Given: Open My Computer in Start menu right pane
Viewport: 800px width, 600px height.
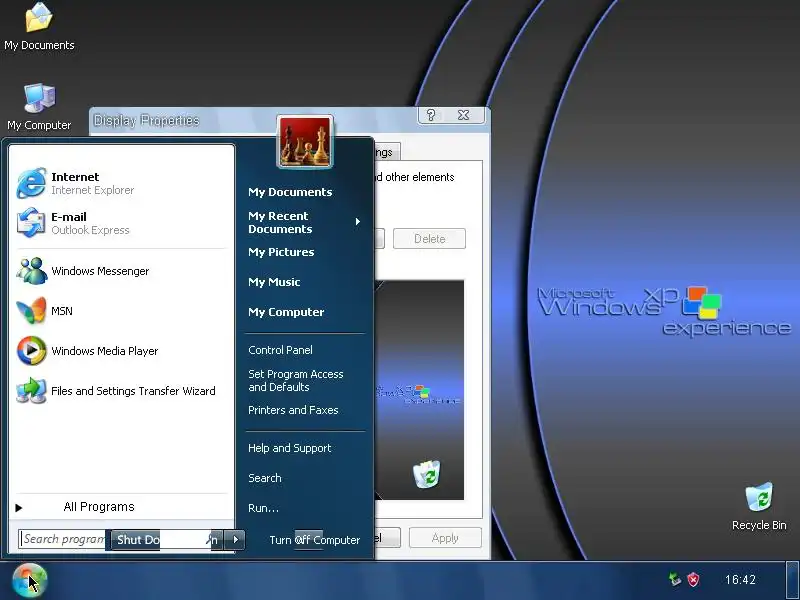Looking at the screenshot, I should [x=286, y=312].
